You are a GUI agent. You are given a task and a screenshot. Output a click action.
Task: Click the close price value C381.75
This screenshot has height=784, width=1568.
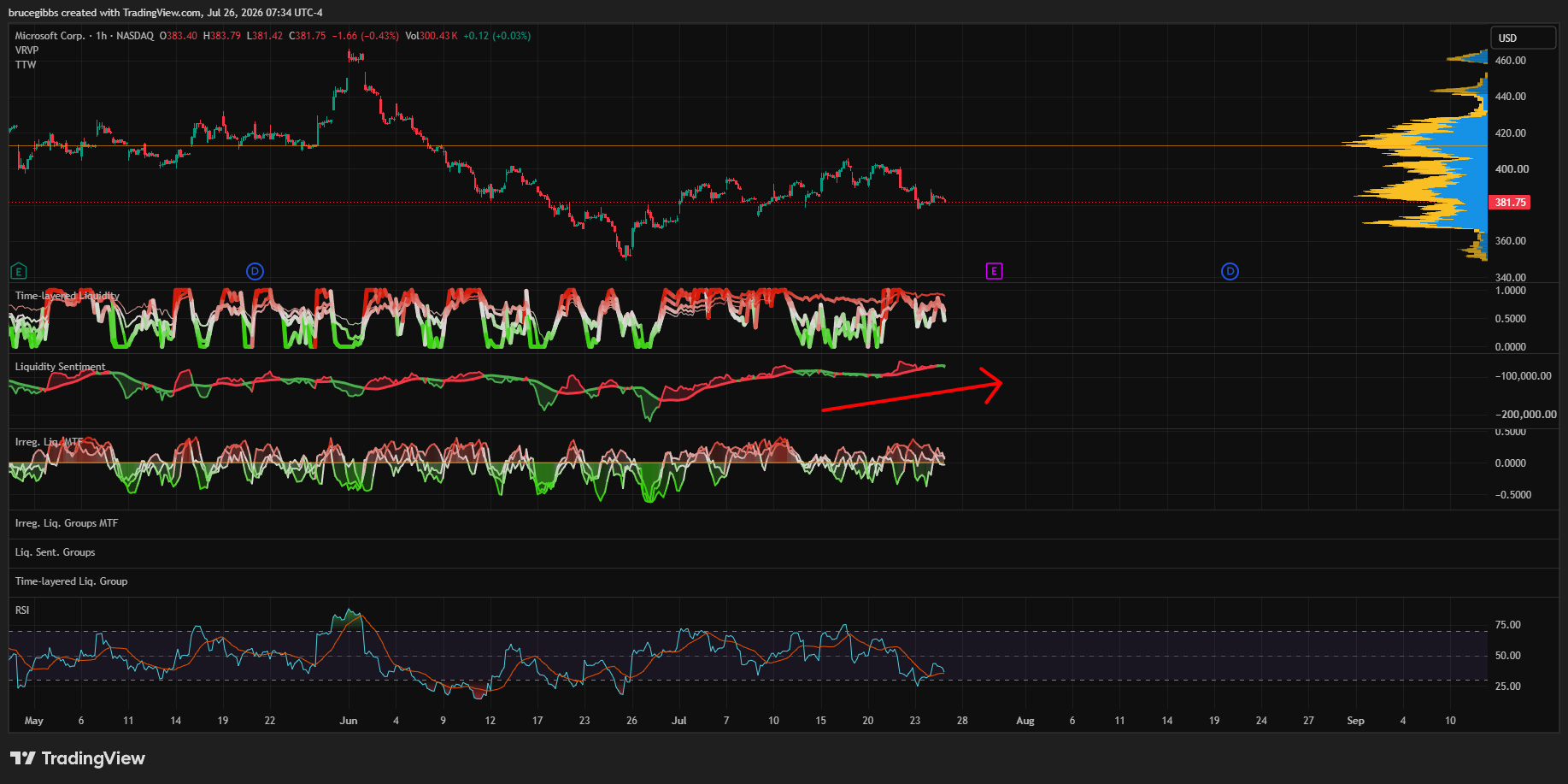[x=307, y=36]
